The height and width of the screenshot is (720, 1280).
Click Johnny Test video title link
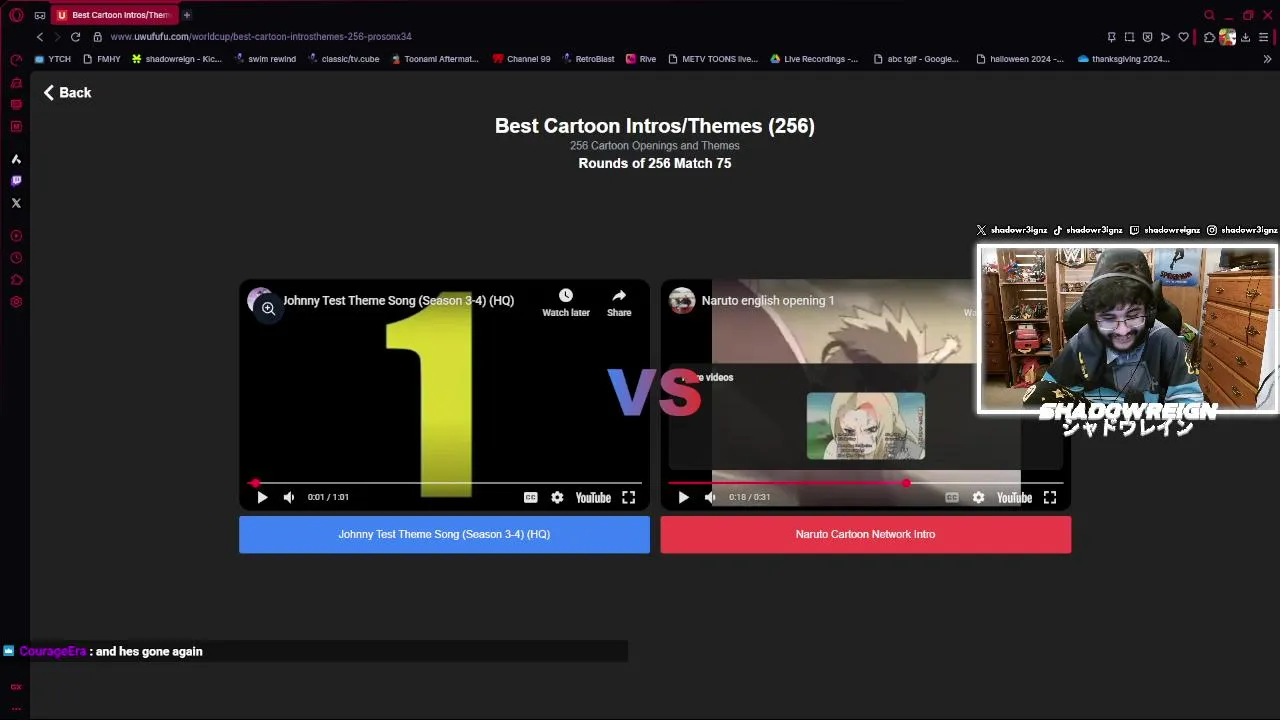tap(398, 300)
